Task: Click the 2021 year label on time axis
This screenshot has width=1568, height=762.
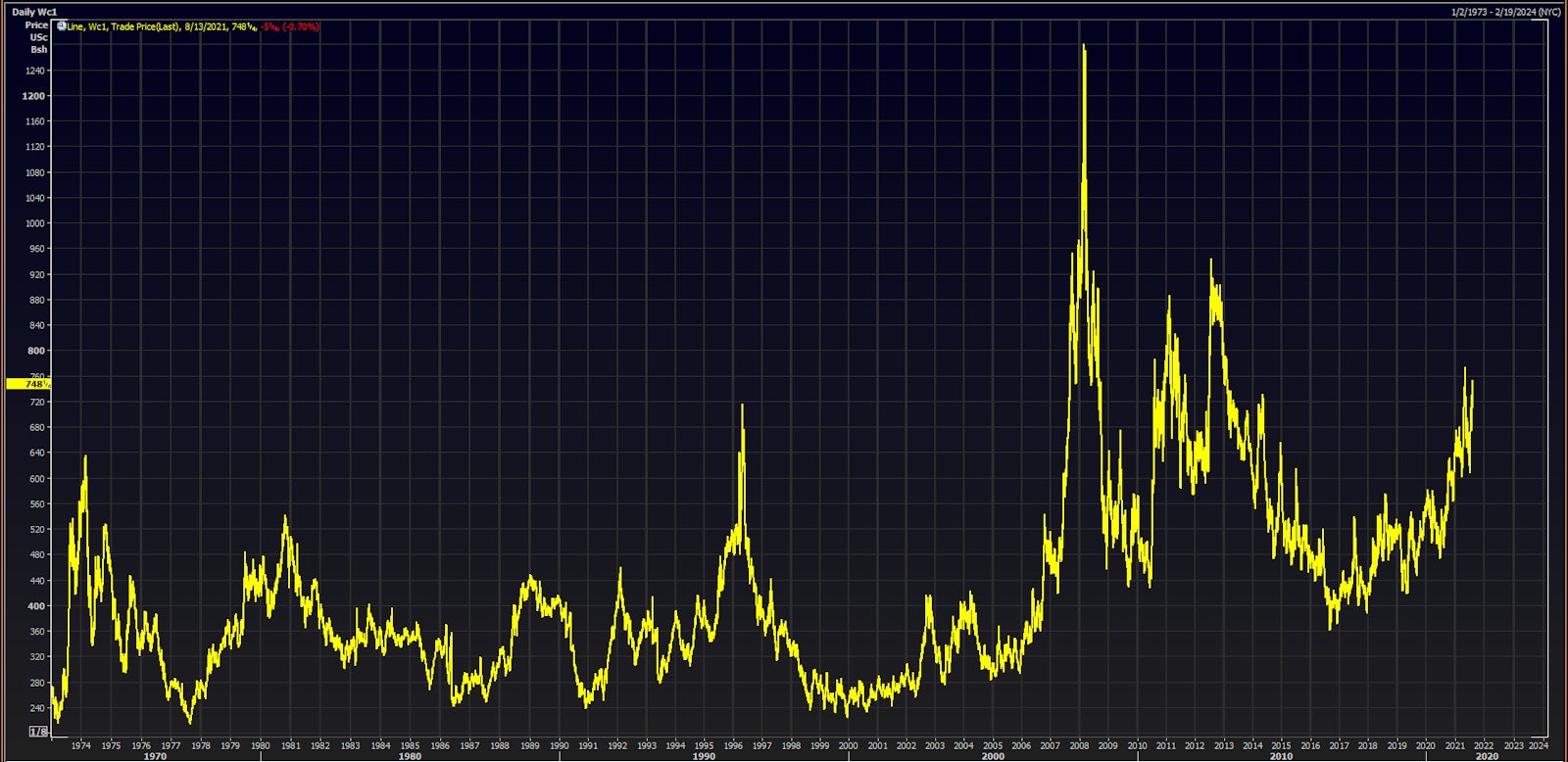Action: (1455, 745)
